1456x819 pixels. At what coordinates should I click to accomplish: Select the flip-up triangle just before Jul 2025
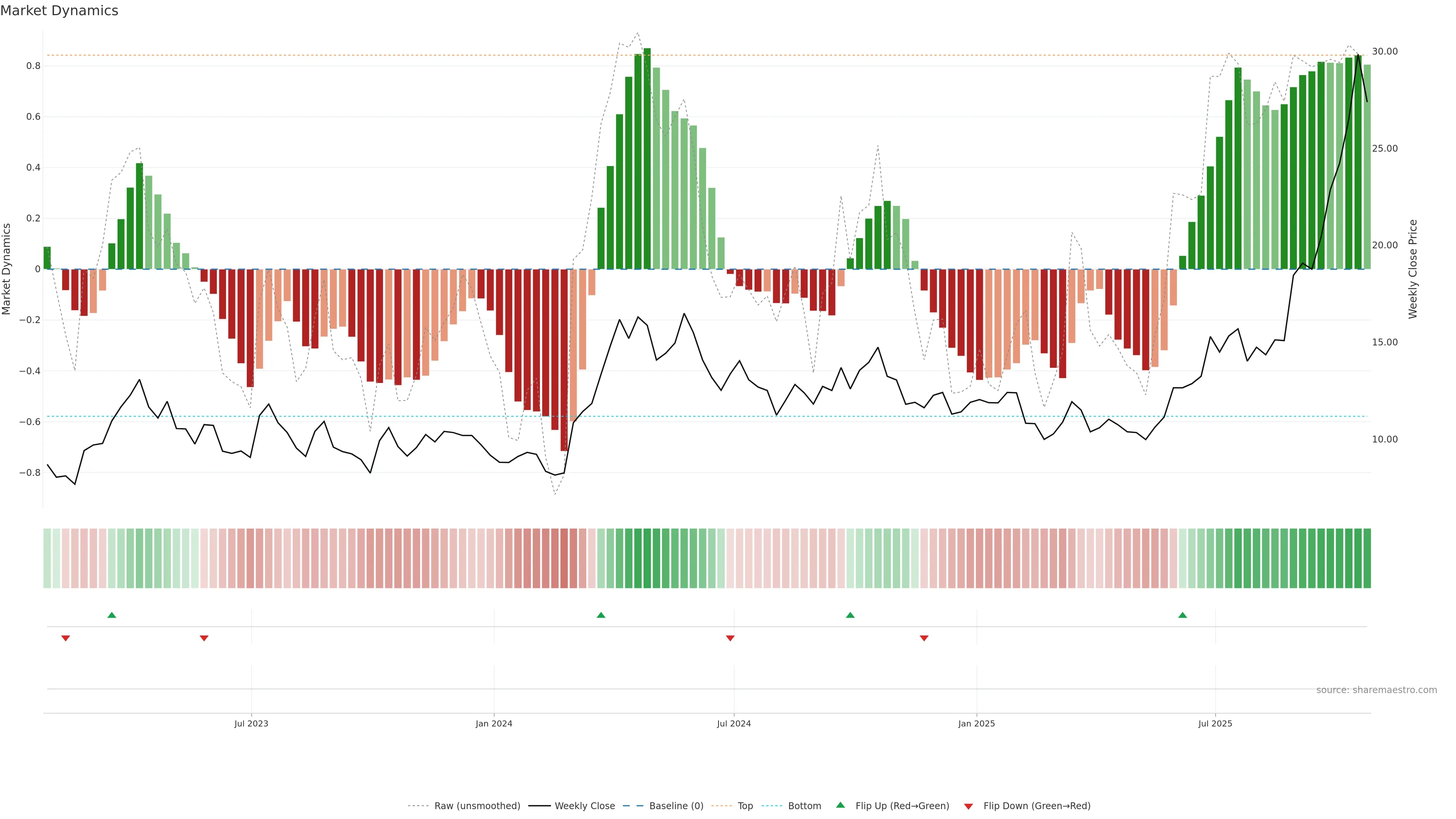coord(1183,615)
